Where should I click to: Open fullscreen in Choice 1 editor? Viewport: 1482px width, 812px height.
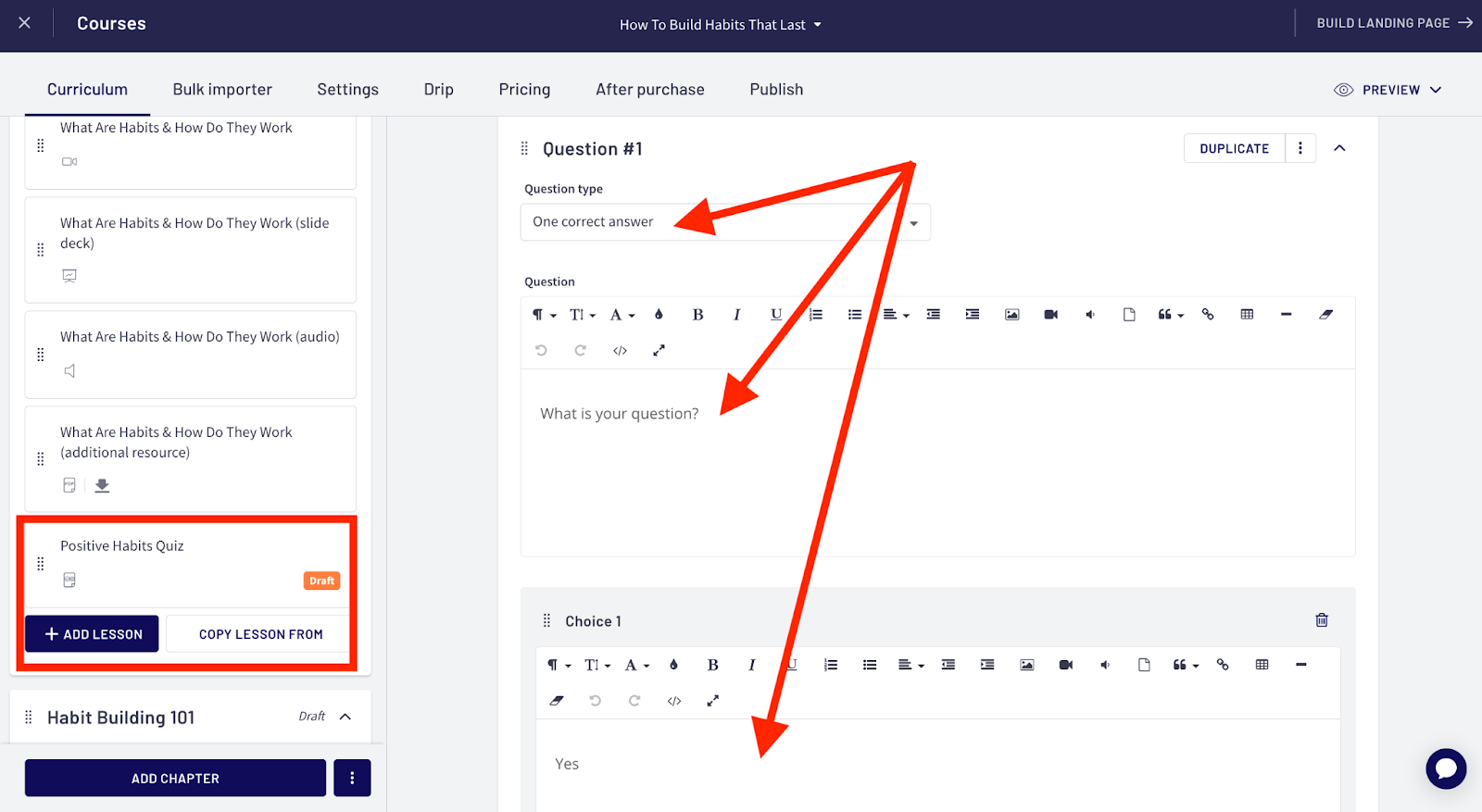tap(713, 701)
